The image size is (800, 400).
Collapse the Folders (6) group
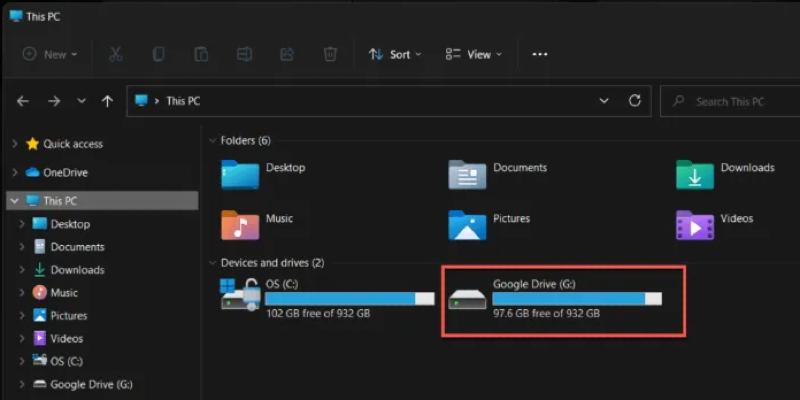(x=212, y=141)
